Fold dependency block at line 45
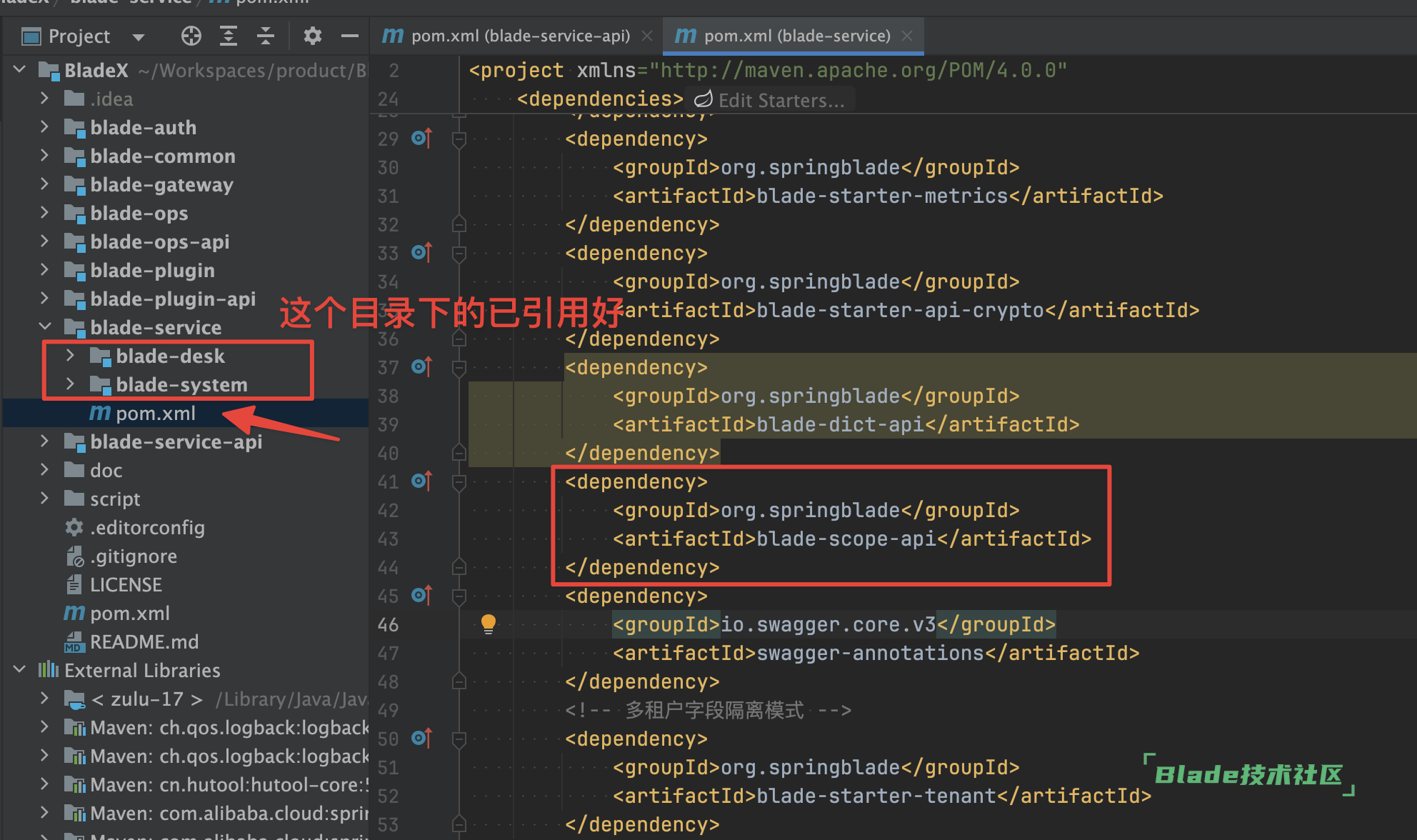The height and width of the screenshot is (840, 1417). point(459,596)
